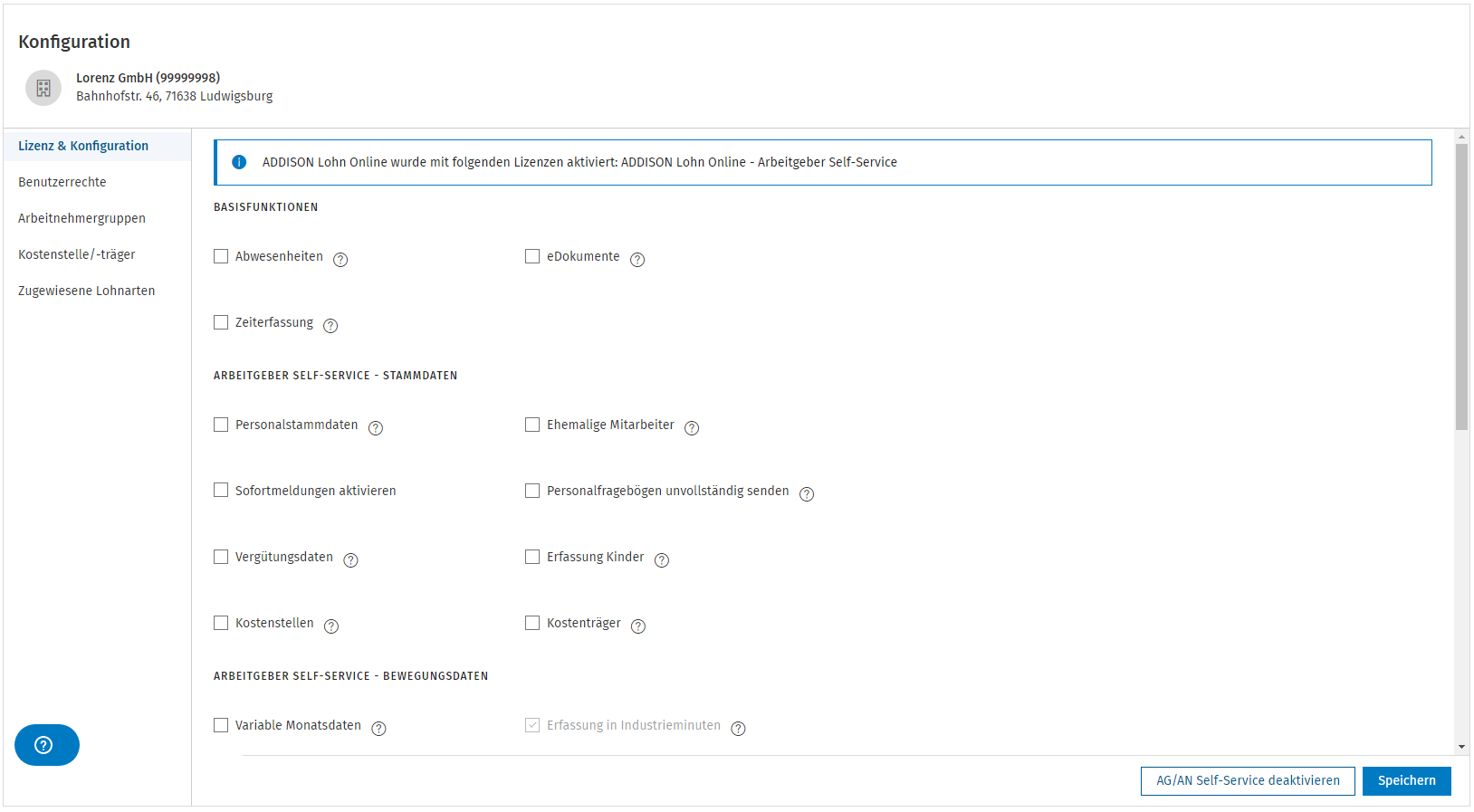Screen dimensions: 1474x812
Task: Open help for Erfassung Kinder
Action: pos(662,560)
